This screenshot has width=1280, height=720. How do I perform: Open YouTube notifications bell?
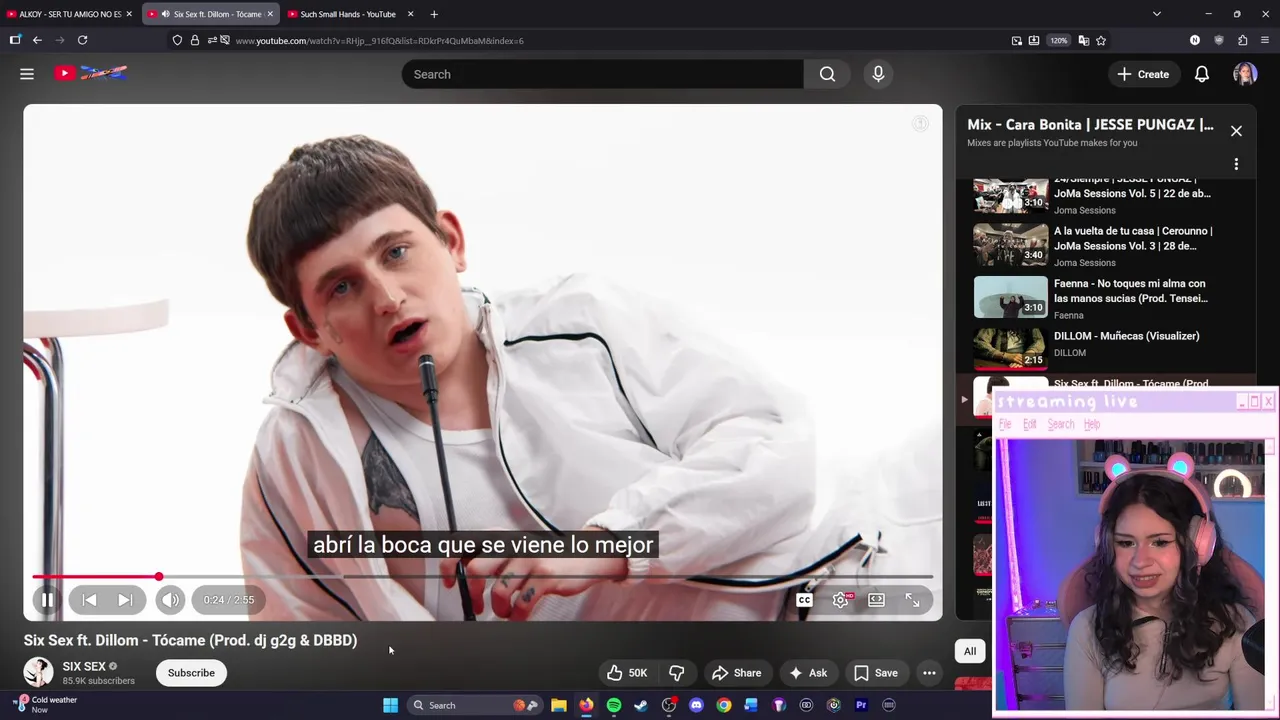[1202, 74]
